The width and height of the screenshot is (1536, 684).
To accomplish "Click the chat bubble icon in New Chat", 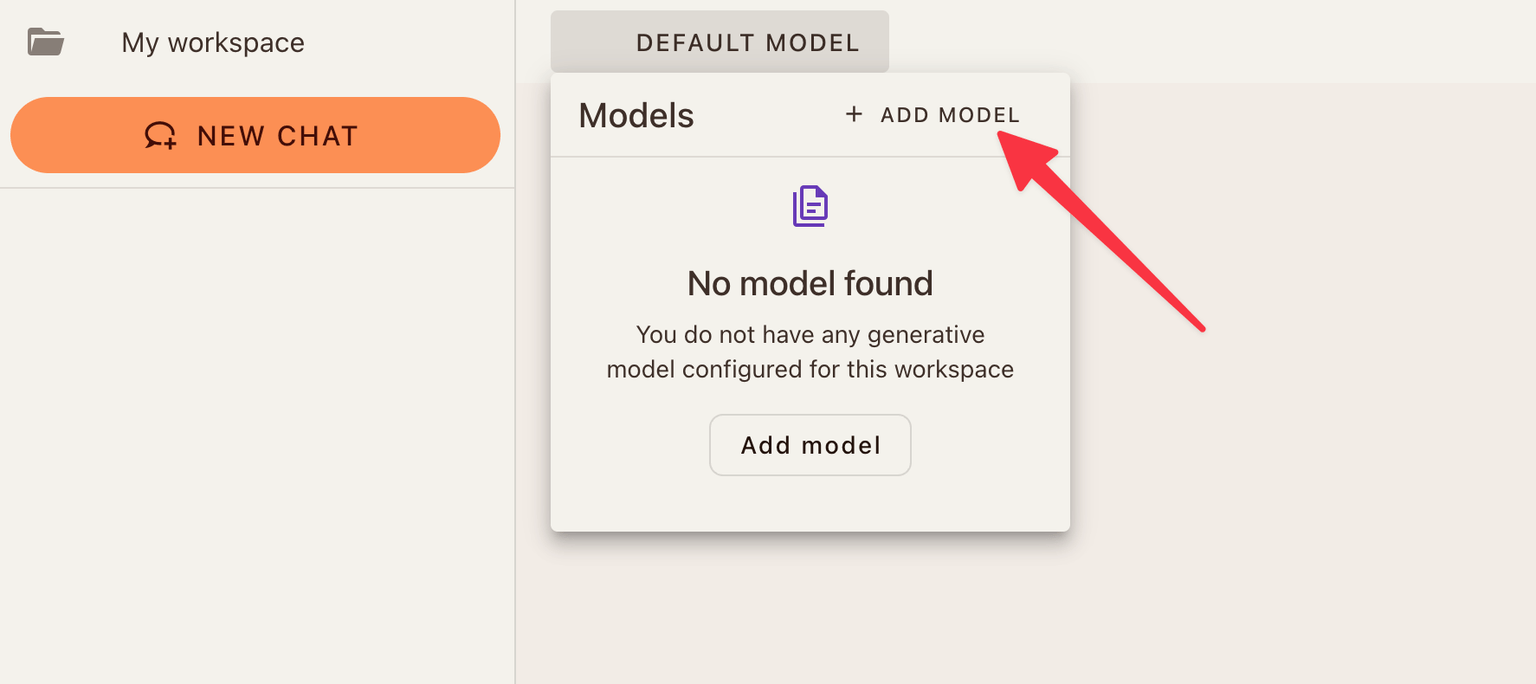I will click(x=160, y=136).
